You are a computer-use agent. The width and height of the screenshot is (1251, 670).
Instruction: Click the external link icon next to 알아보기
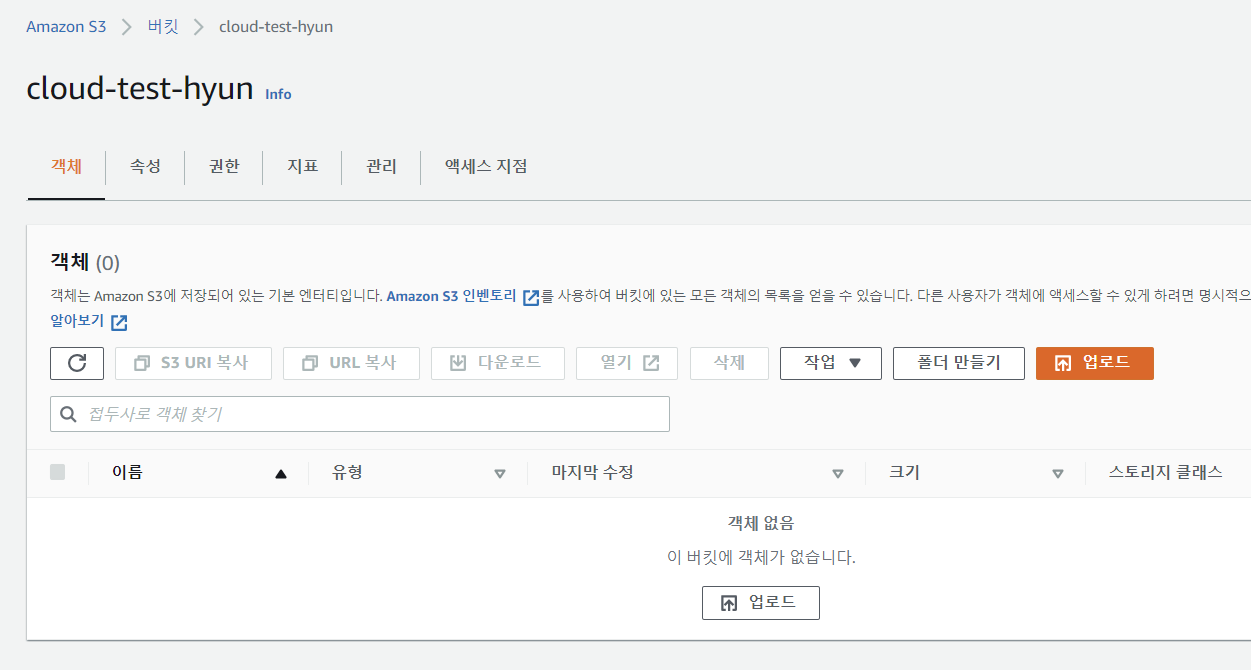pyautogui.click(x=119, y=322)
